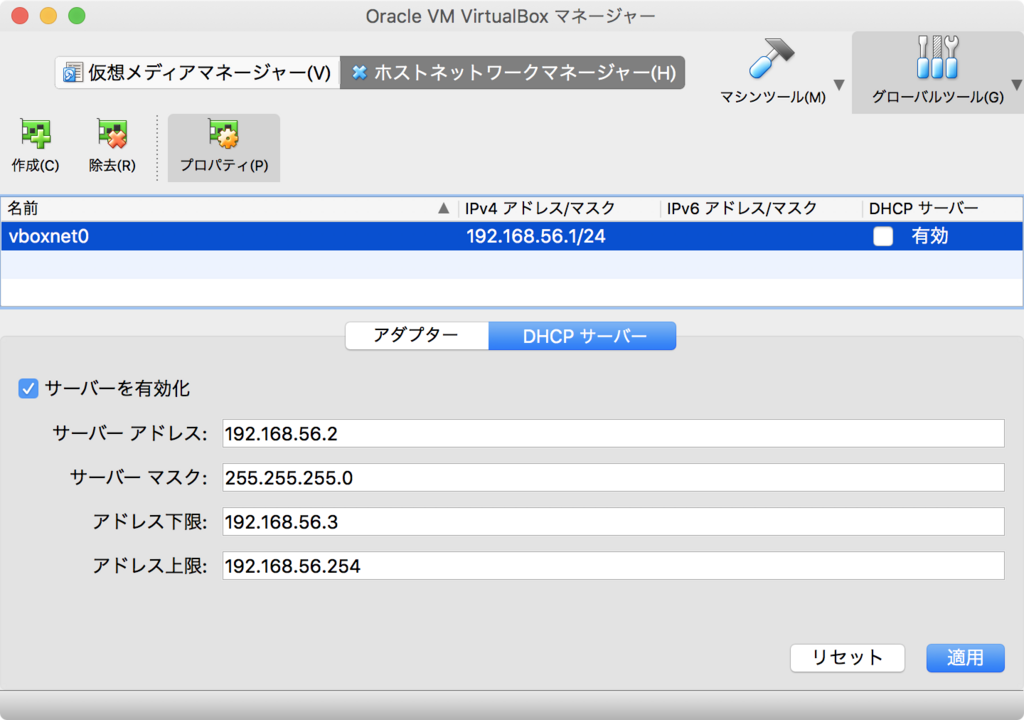Open Machine Tools (マシンツール) hammer icon
The width and height of the screenshot is (1024, 720).
click(771, 57)
